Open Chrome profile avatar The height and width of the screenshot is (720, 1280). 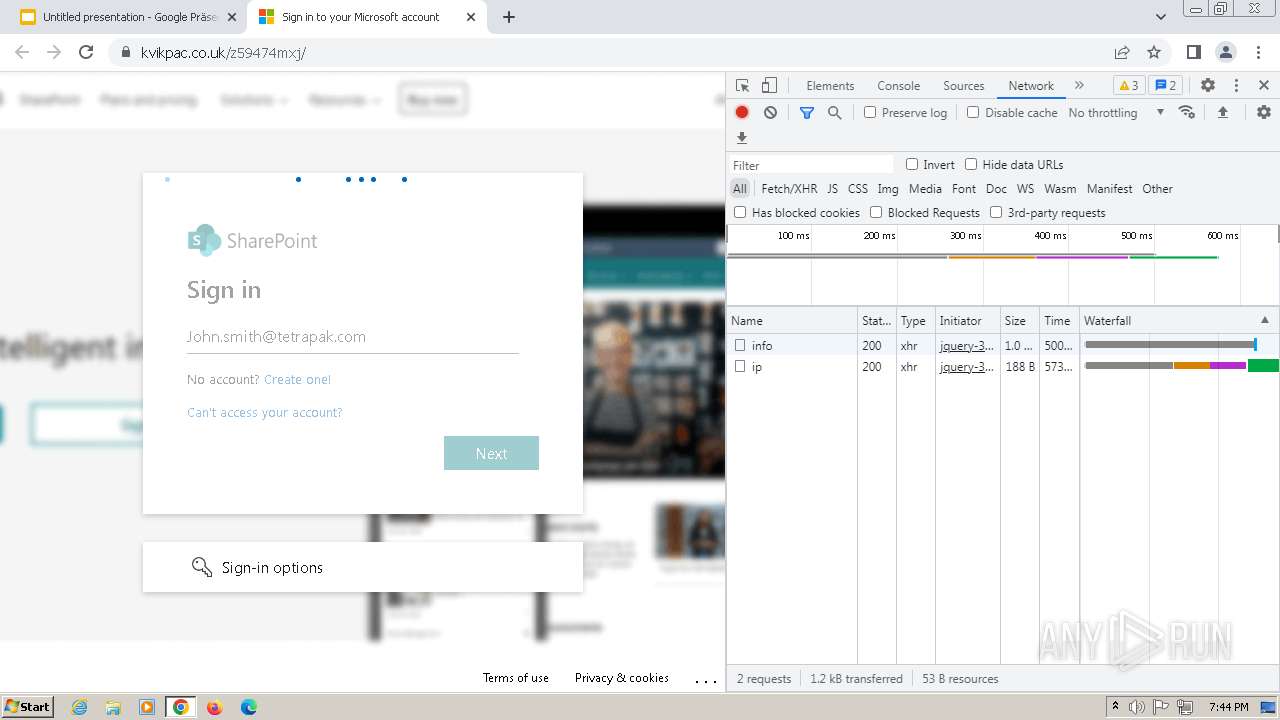(x=1226, y=52)
